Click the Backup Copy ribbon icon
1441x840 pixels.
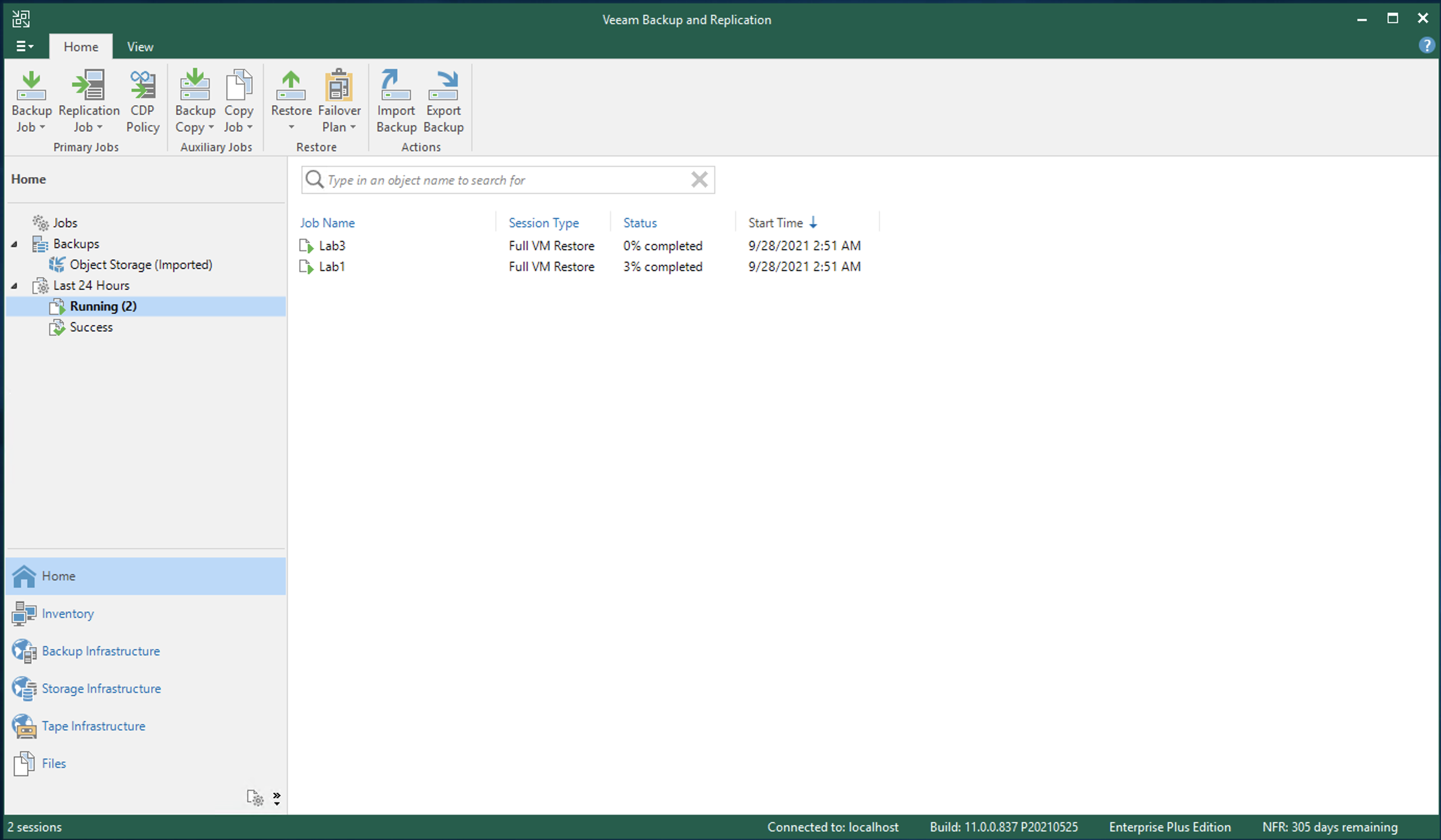coord(195,85)
